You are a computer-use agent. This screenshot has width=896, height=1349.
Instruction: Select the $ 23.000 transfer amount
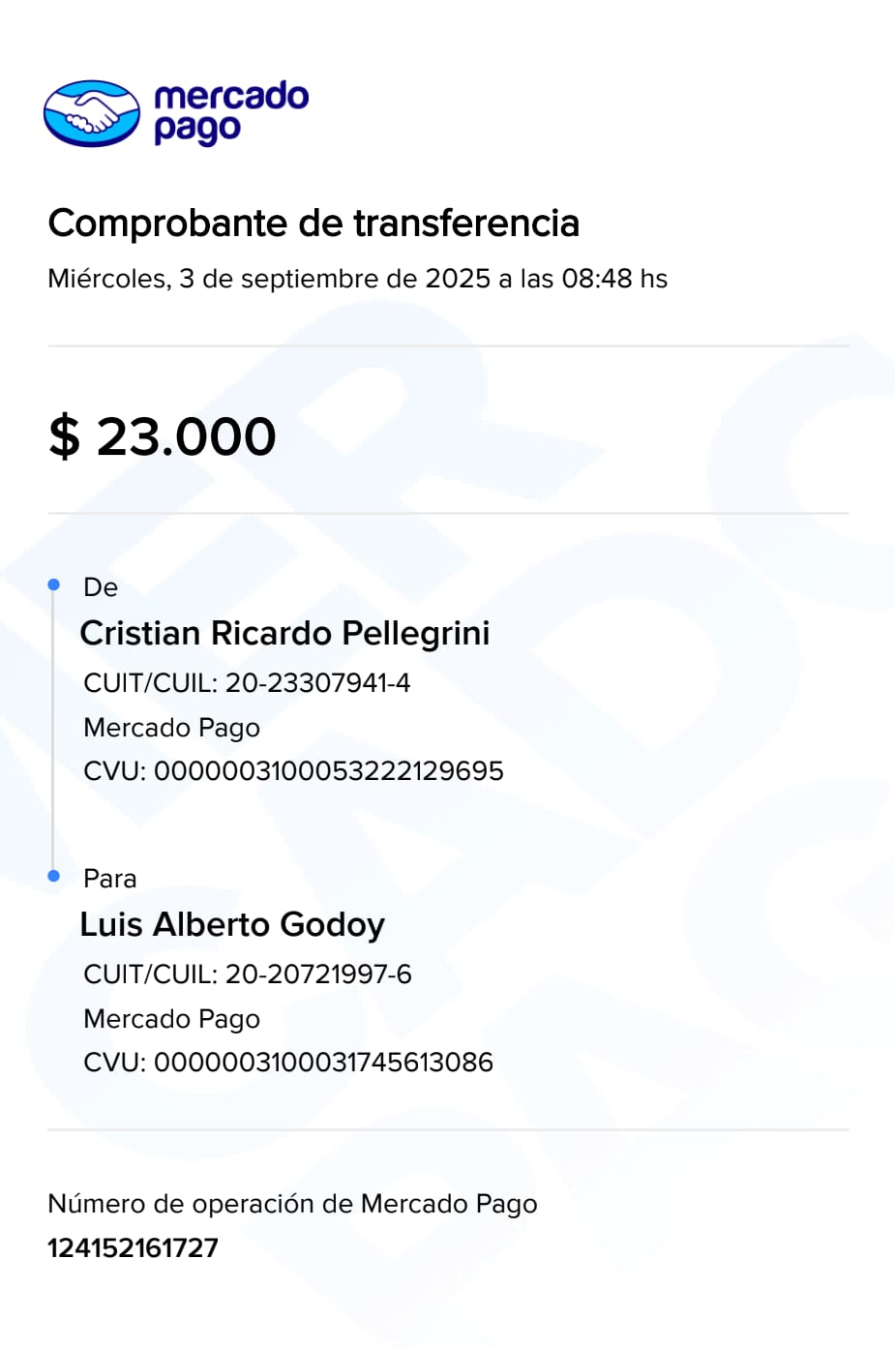[163, 436]
